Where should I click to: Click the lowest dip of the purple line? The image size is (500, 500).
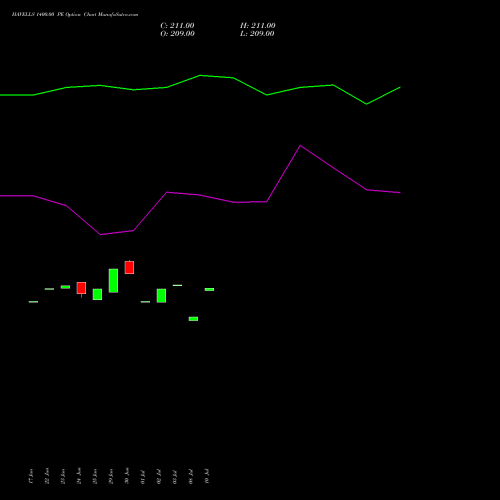click(x=100, y=235)
